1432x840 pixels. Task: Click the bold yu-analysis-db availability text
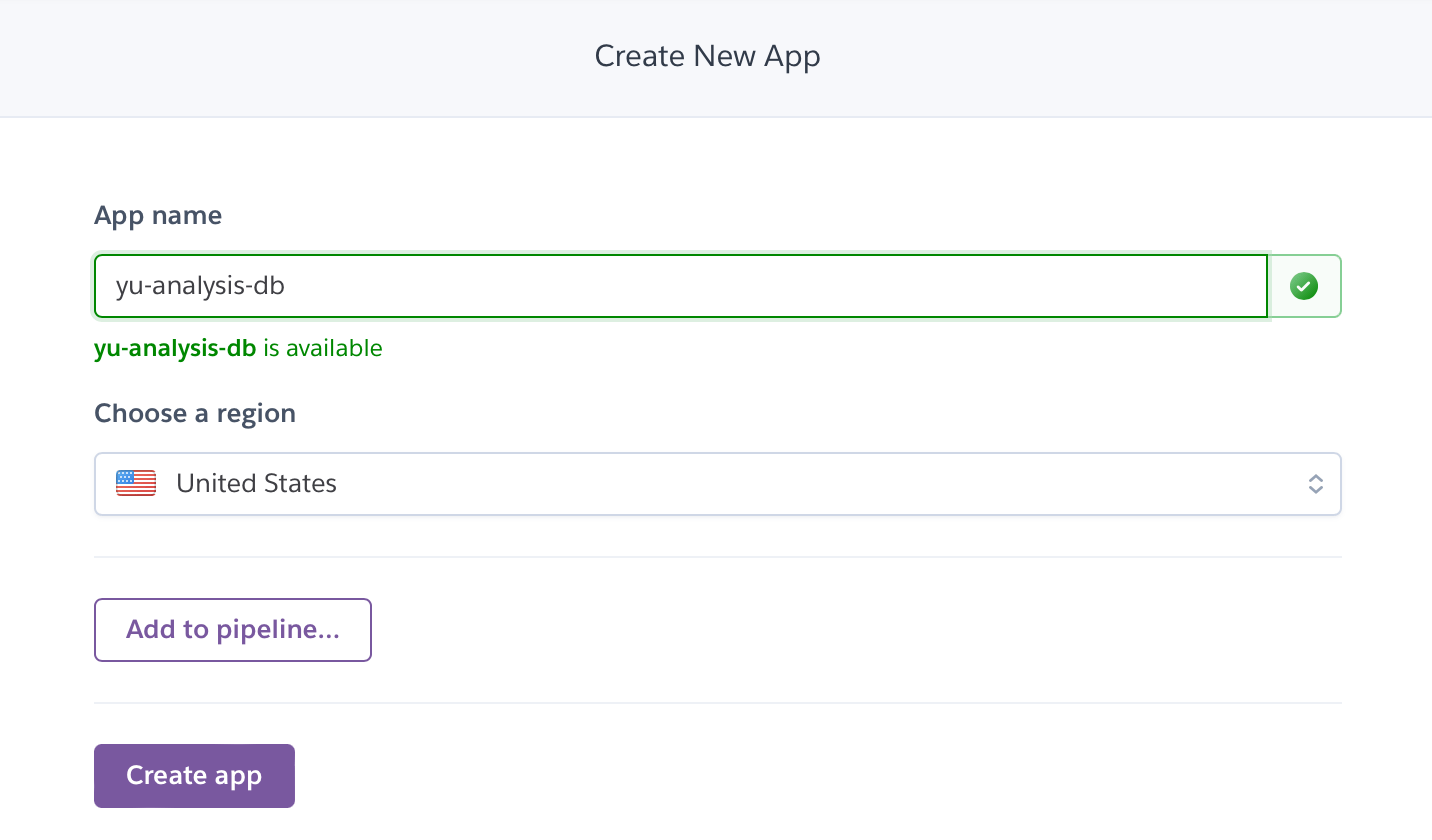175,348
